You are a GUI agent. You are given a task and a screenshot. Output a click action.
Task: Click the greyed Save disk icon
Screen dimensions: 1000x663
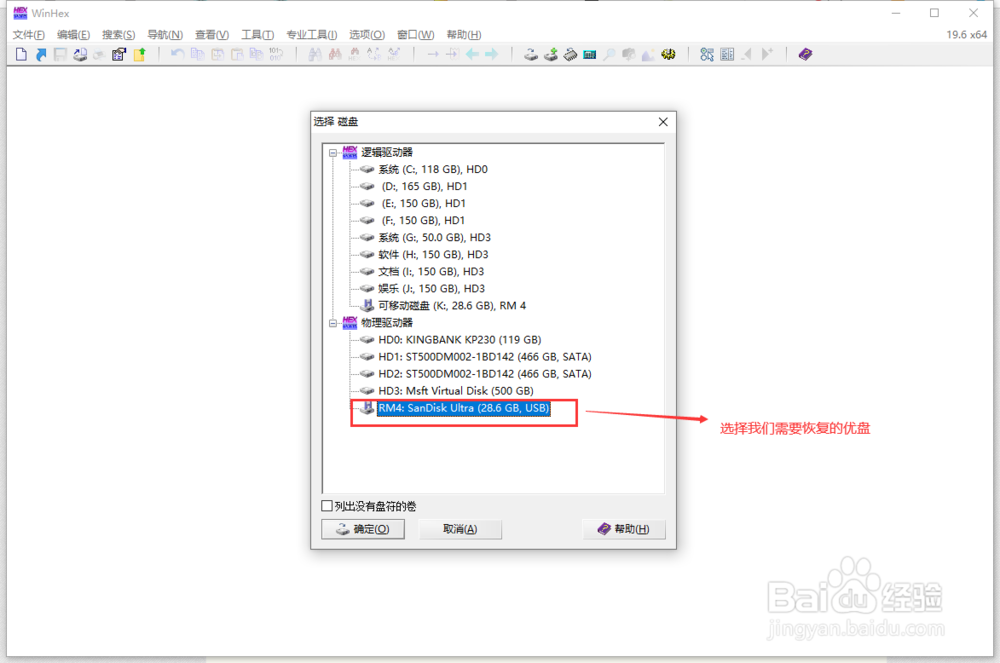[60, 54]
